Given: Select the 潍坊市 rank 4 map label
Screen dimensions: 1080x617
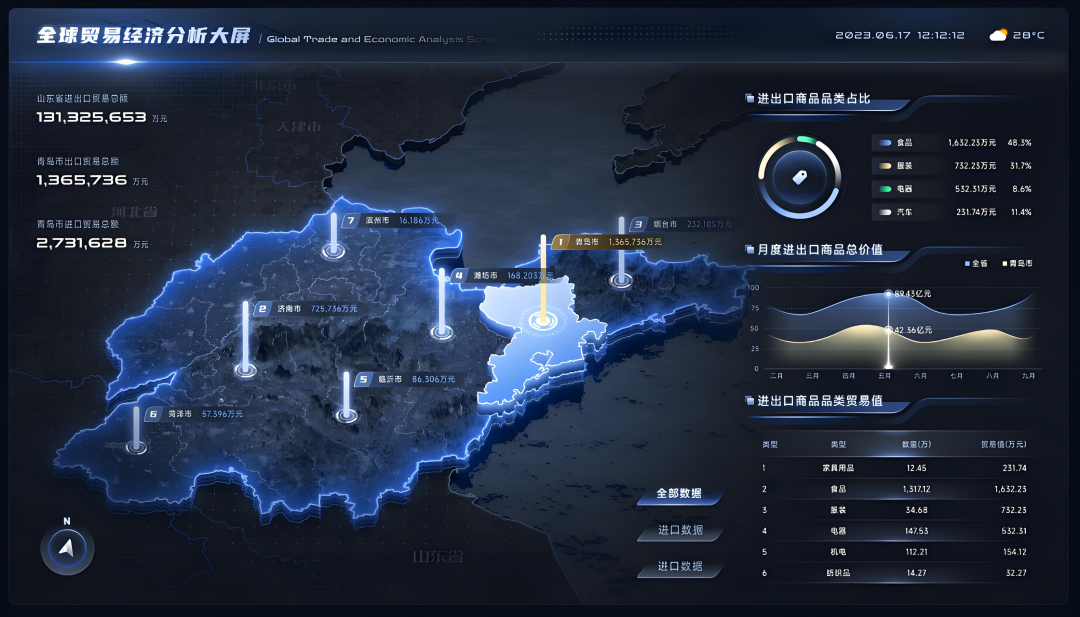Looking at the screenshot, I should click(500, 275).
